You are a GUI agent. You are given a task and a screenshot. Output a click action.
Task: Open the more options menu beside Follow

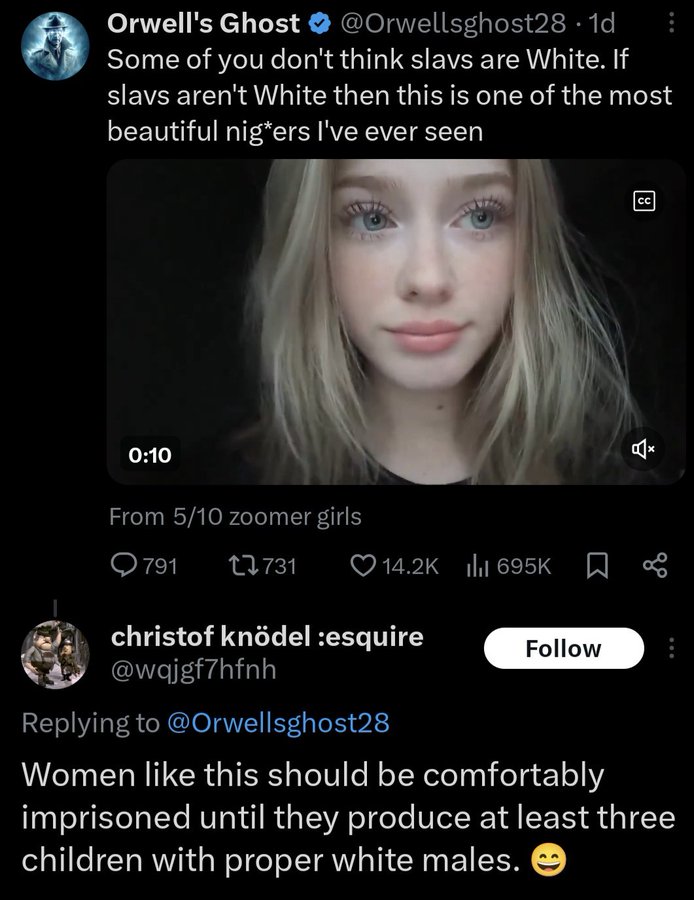(x=670, y=647)
